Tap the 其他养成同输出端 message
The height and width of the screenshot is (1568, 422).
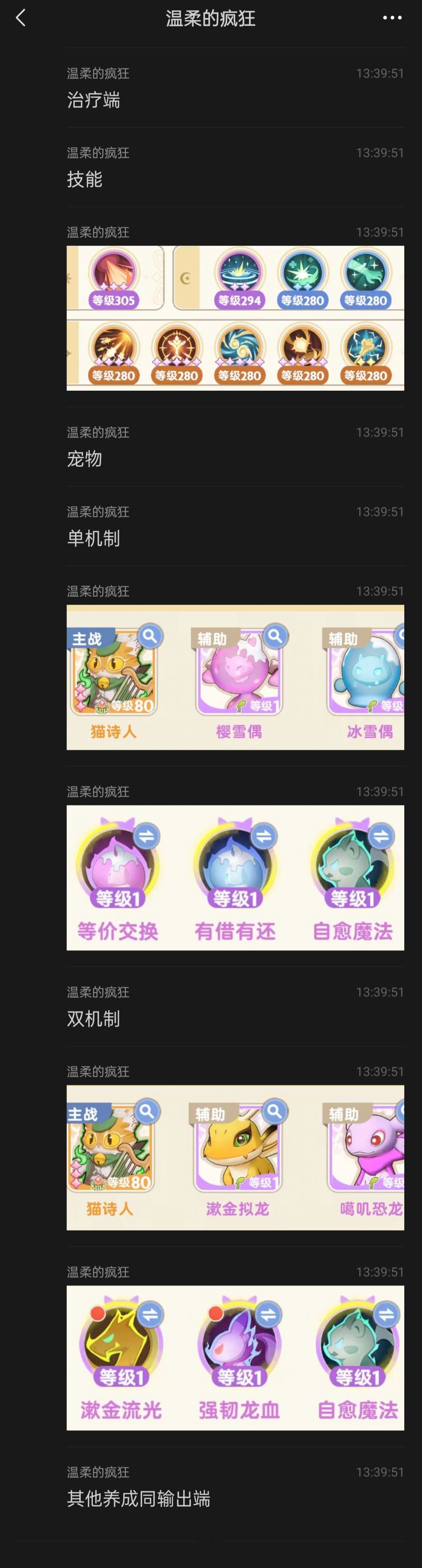pos(139,1499)
